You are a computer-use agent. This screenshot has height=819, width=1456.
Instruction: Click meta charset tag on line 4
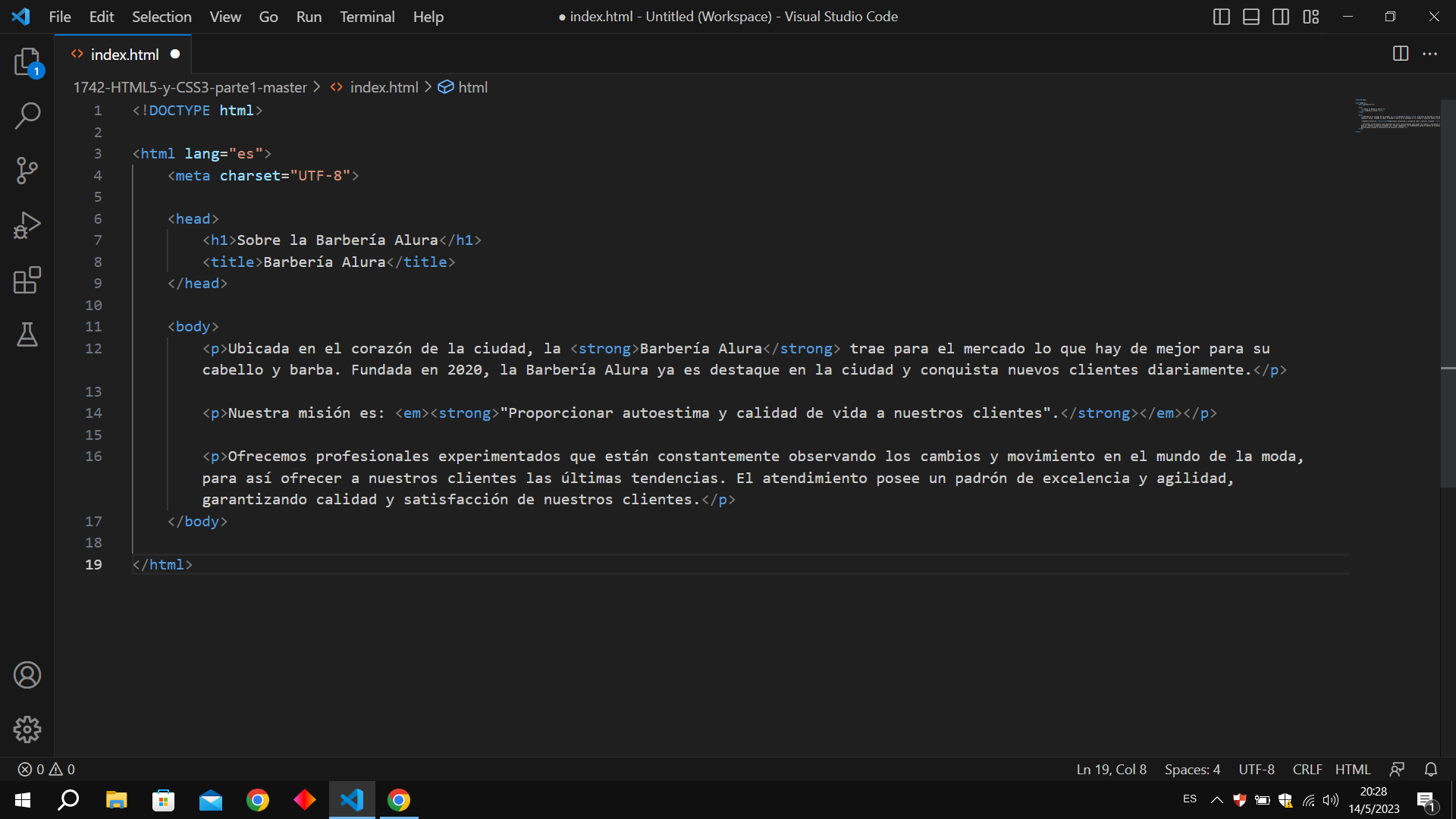[263, 175]
